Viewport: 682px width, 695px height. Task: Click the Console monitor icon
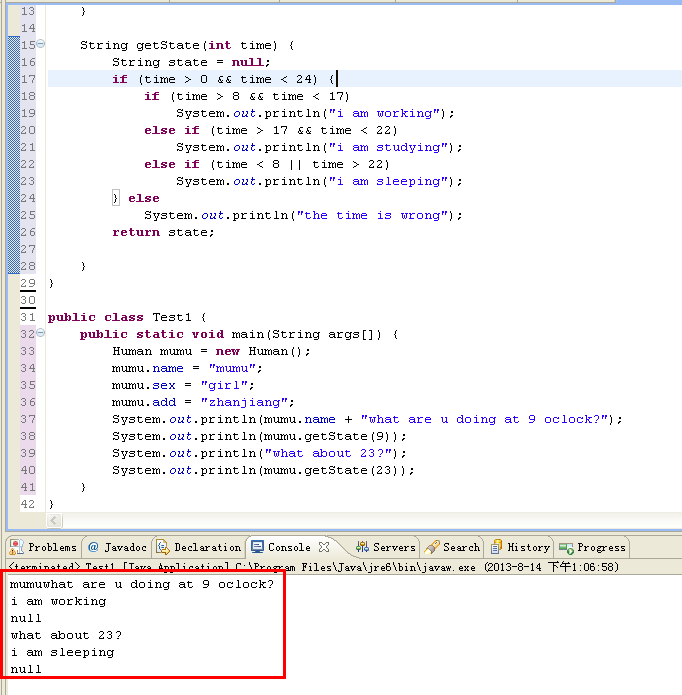click(257, 547)
